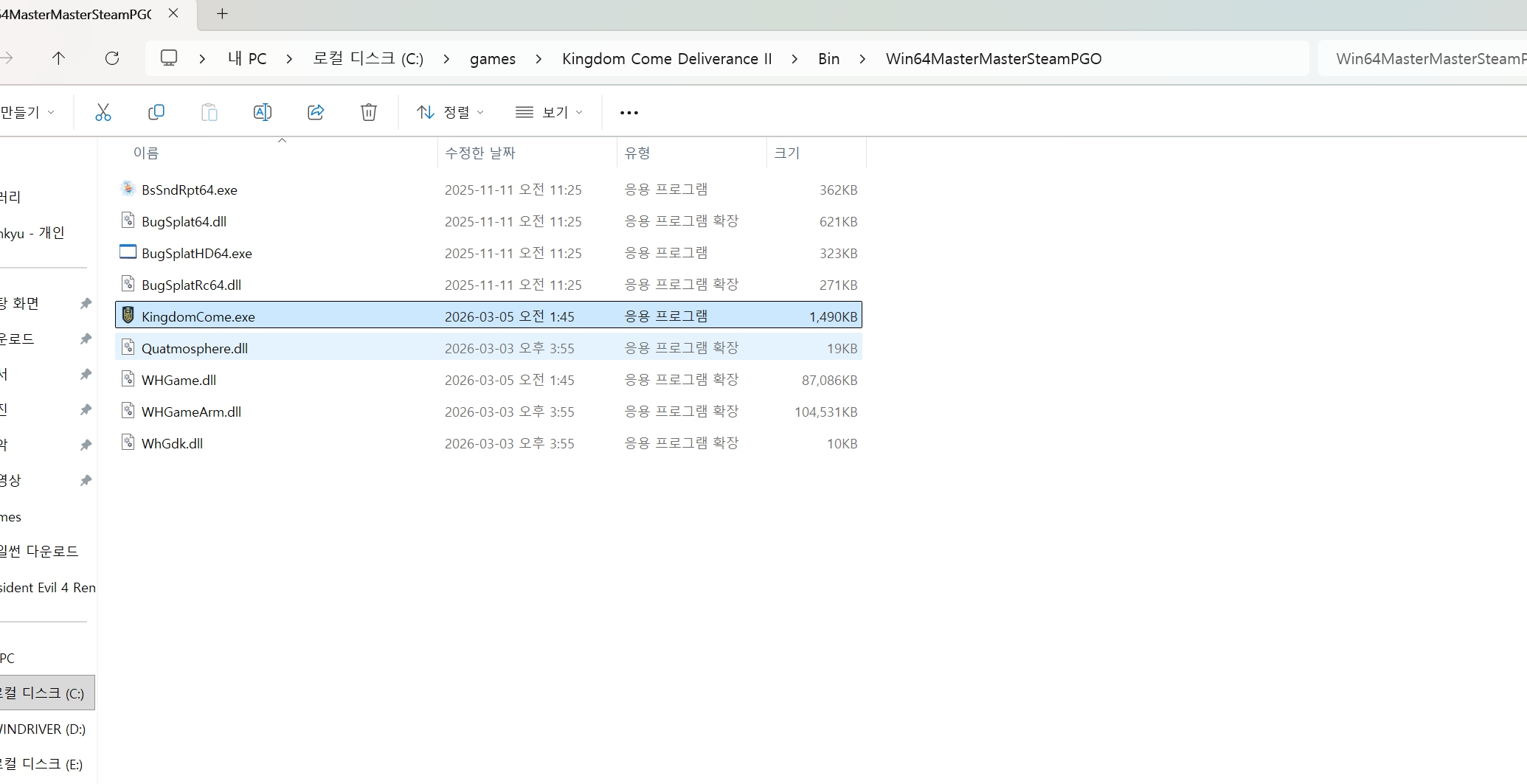Open the three-dots more options menu
This screenshot has height=784, width=1527.
click(x=629, y=113)
